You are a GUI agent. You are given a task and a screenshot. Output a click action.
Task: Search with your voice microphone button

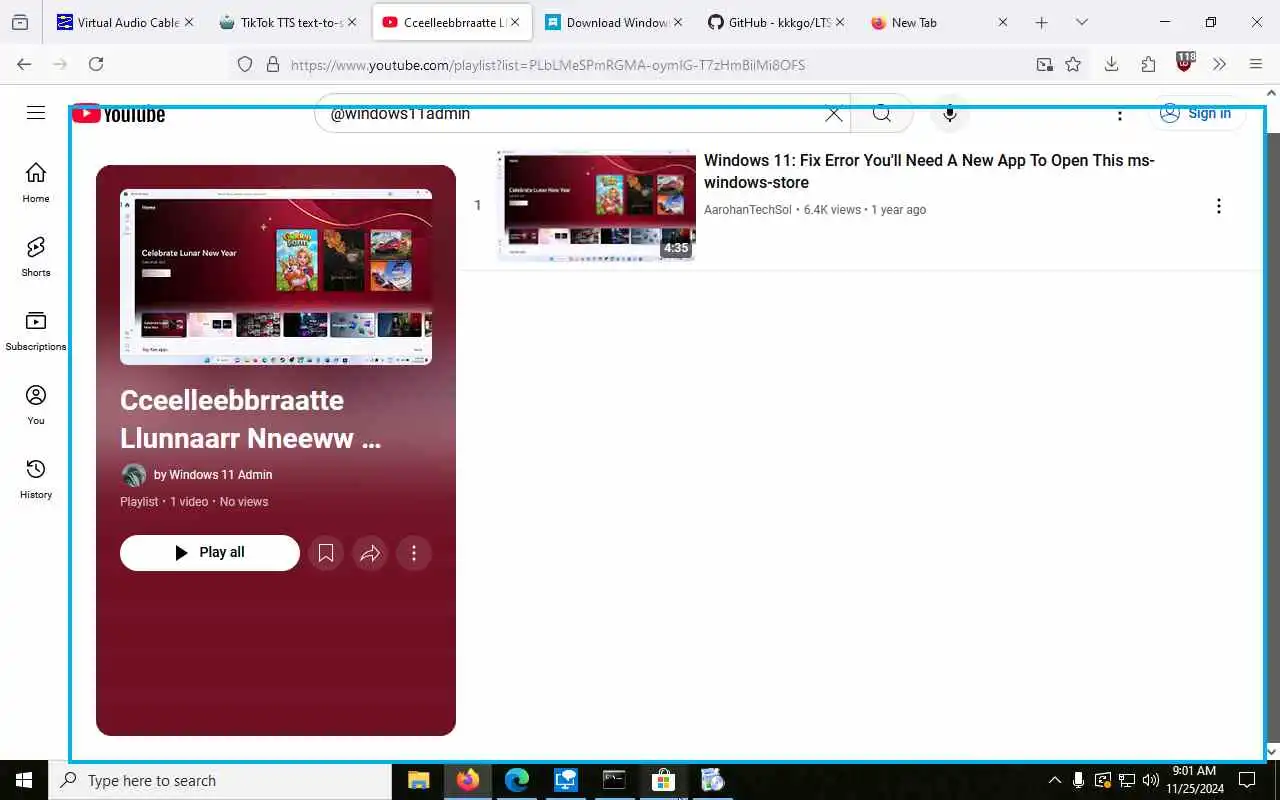tap(950, 114)
